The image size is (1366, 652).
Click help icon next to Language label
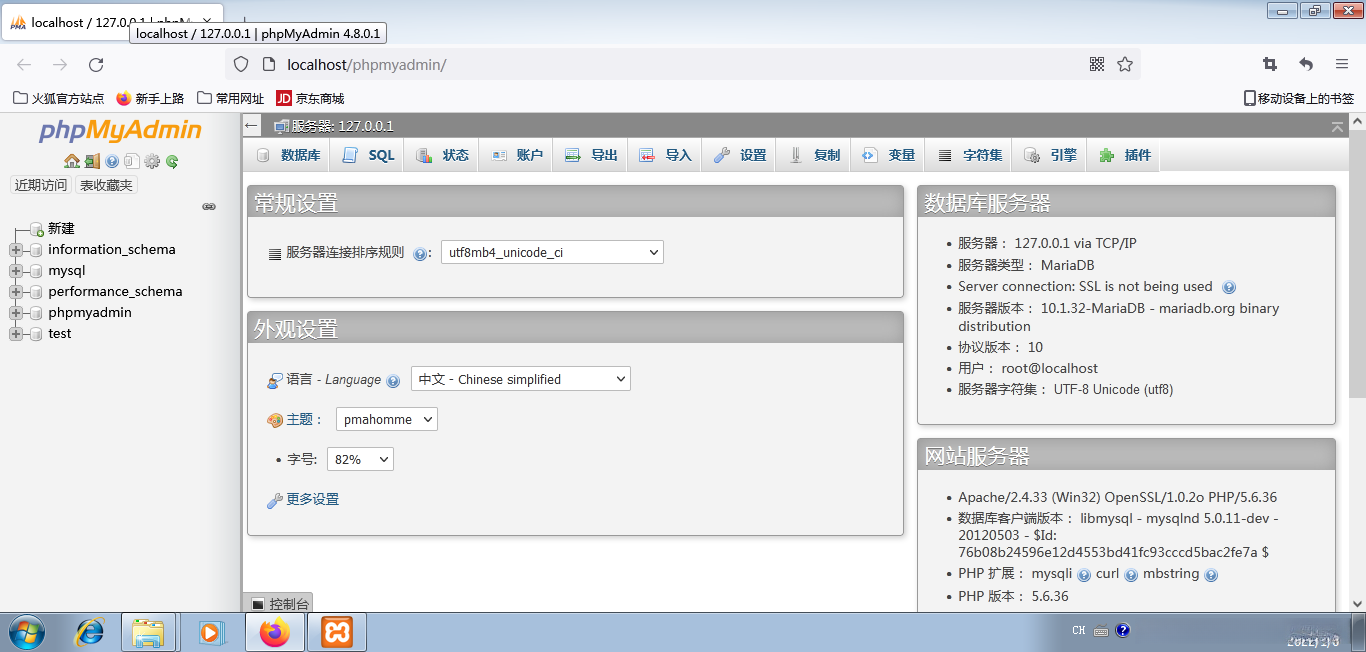pyautogui.click(x=393, y=381)
